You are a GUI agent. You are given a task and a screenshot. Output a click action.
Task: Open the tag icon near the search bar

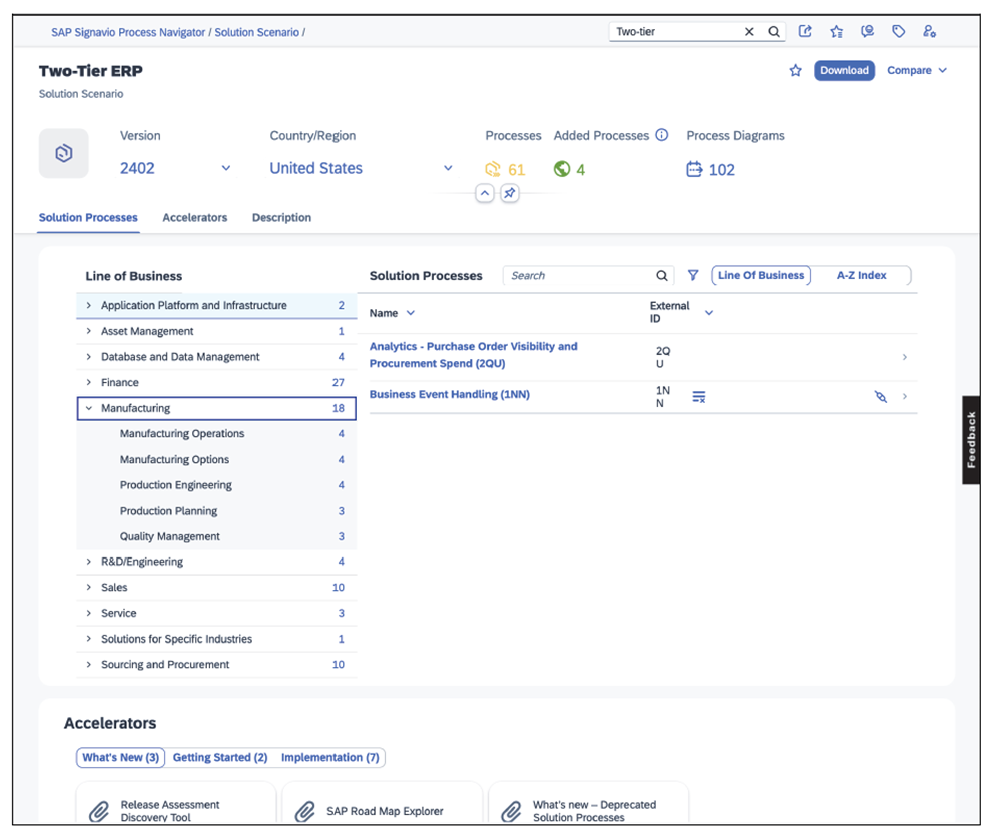click(x=898, y=31)
